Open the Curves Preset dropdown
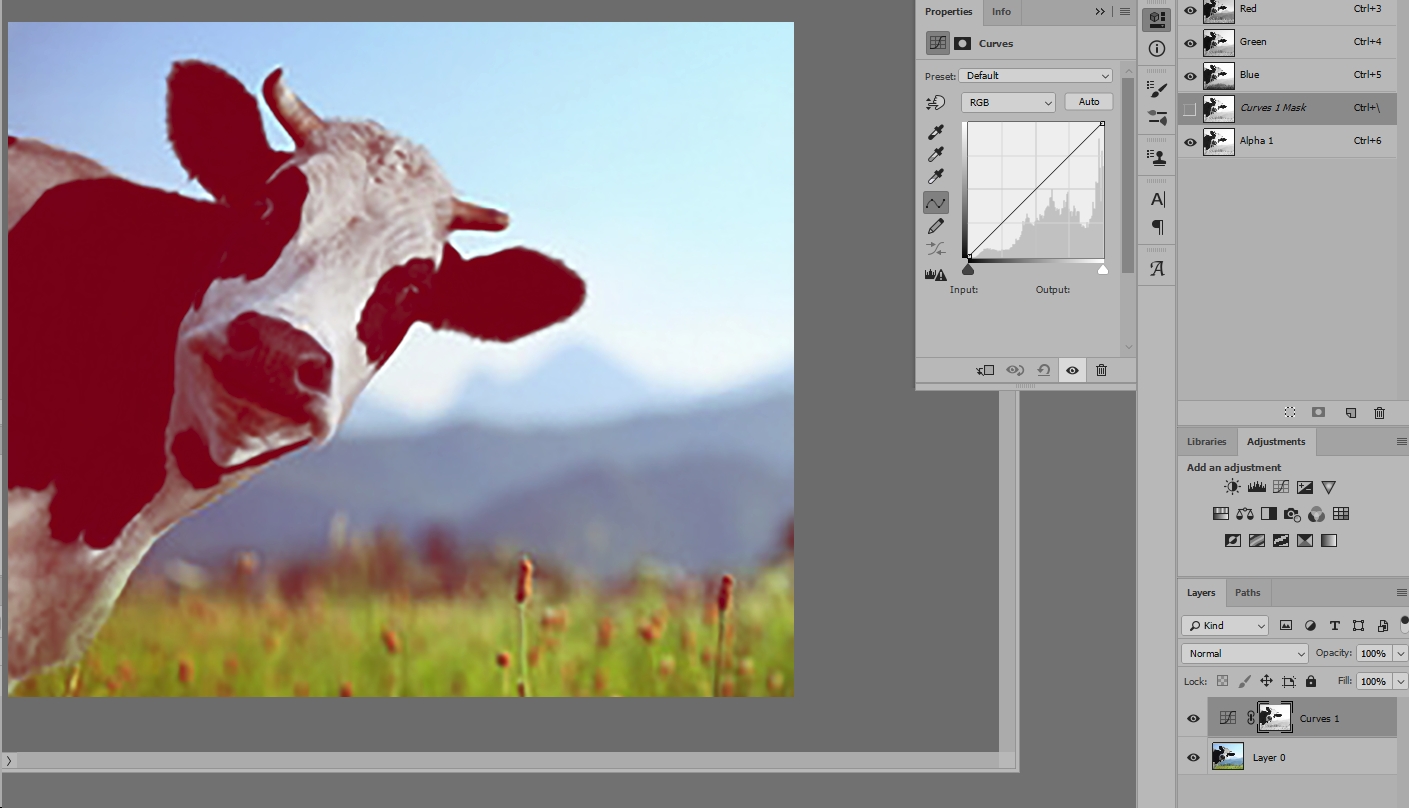This screenshot has height=808, width=1409. coord(1035,76)
